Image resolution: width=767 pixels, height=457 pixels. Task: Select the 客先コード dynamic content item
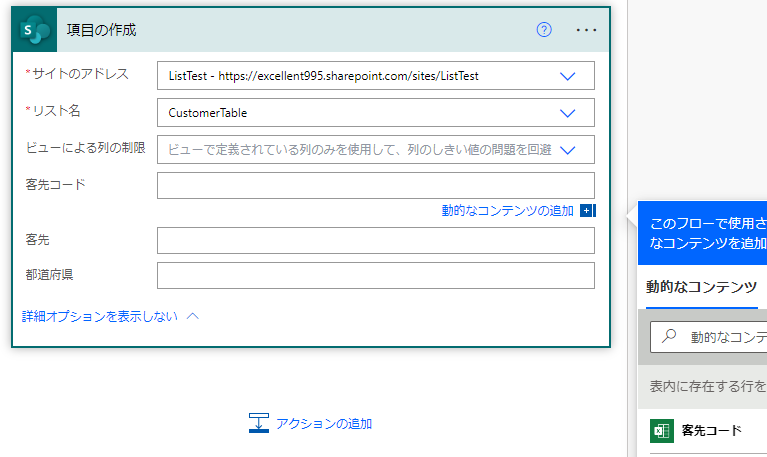(x=711, y=431)
